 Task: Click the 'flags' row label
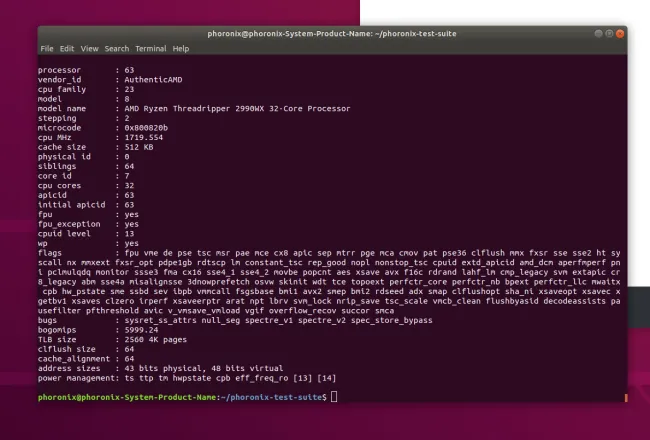tap(50, 253)
